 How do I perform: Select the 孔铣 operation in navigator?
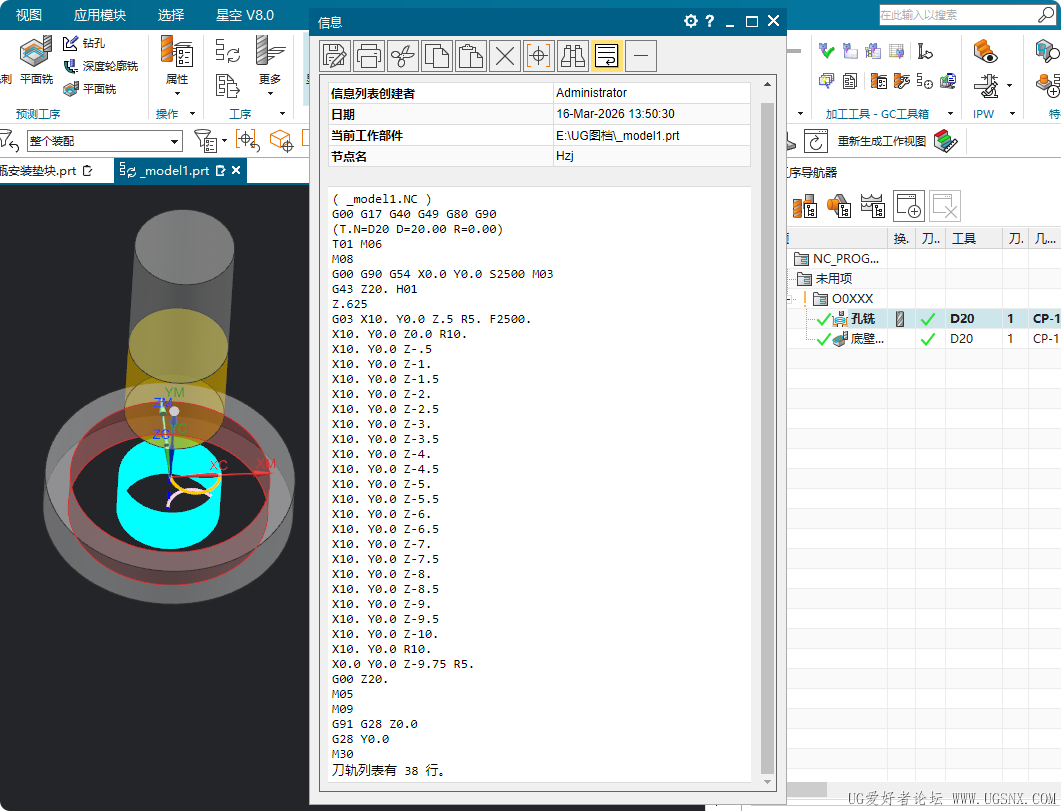(861, 319)
